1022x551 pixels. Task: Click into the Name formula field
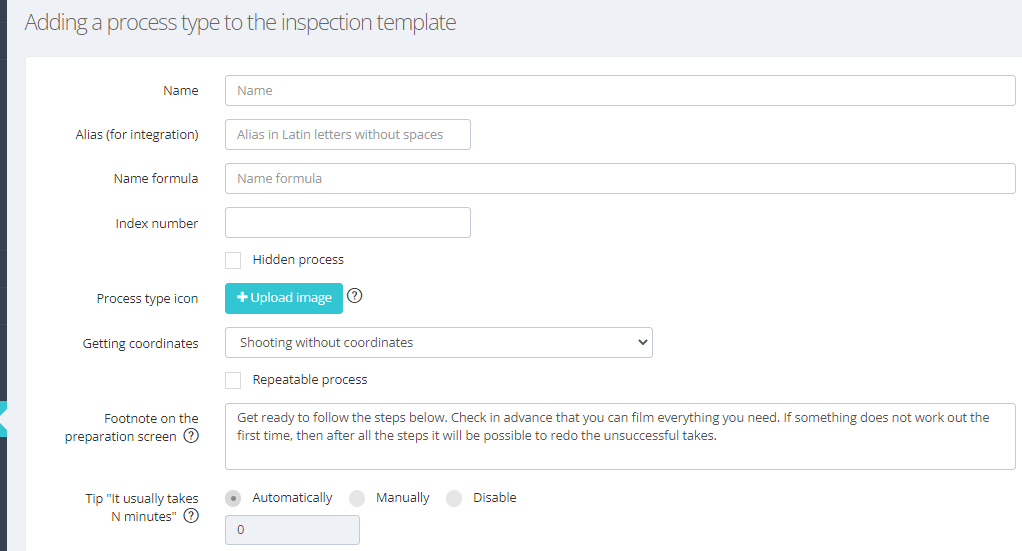620,178
